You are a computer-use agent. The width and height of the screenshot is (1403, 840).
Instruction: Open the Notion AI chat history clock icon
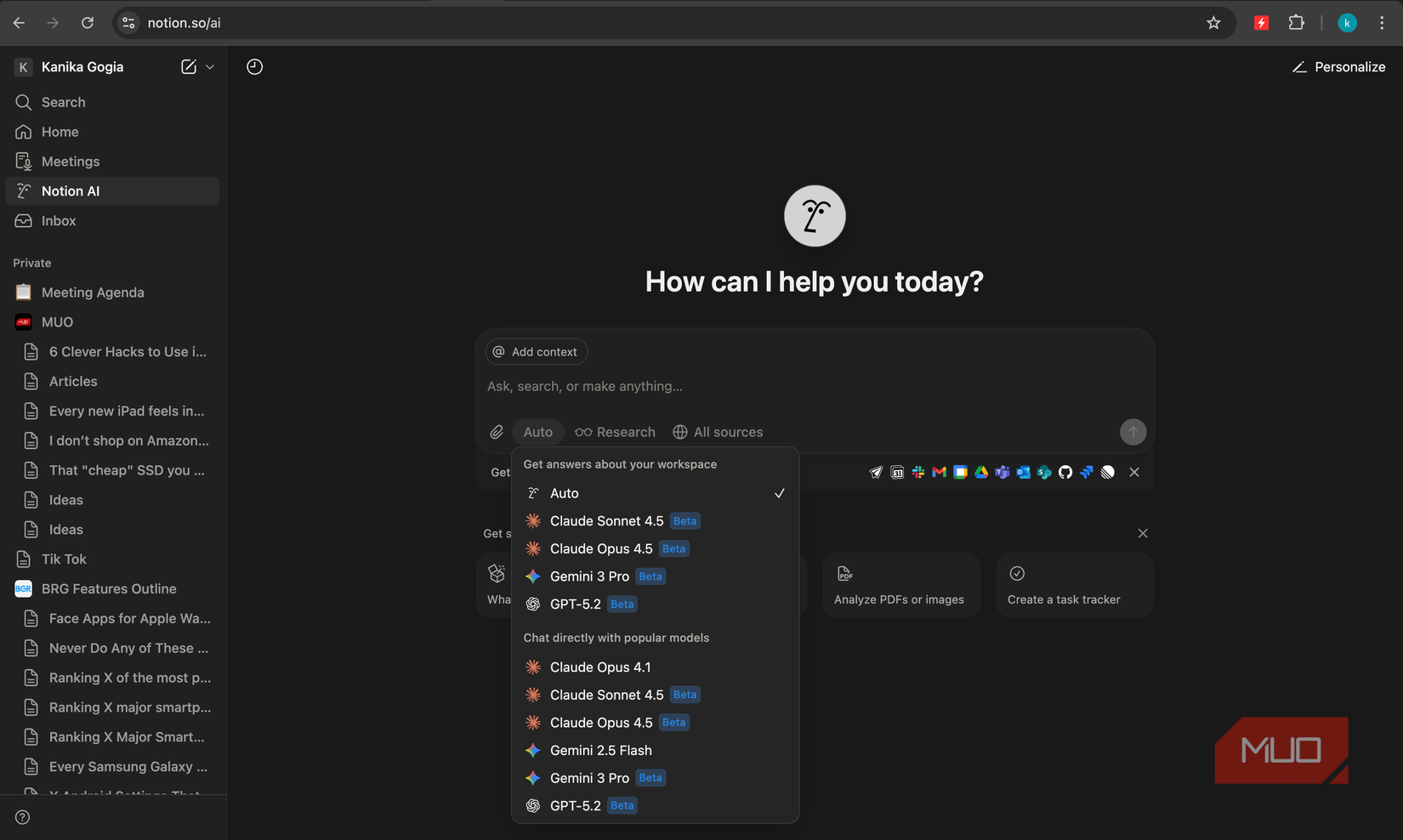coord(254,66)
